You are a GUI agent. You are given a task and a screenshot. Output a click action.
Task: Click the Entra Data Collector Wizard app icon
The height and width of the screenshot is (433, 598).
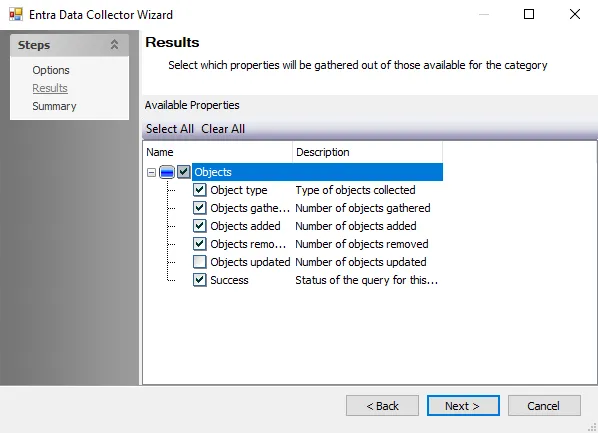pos(16,14)
